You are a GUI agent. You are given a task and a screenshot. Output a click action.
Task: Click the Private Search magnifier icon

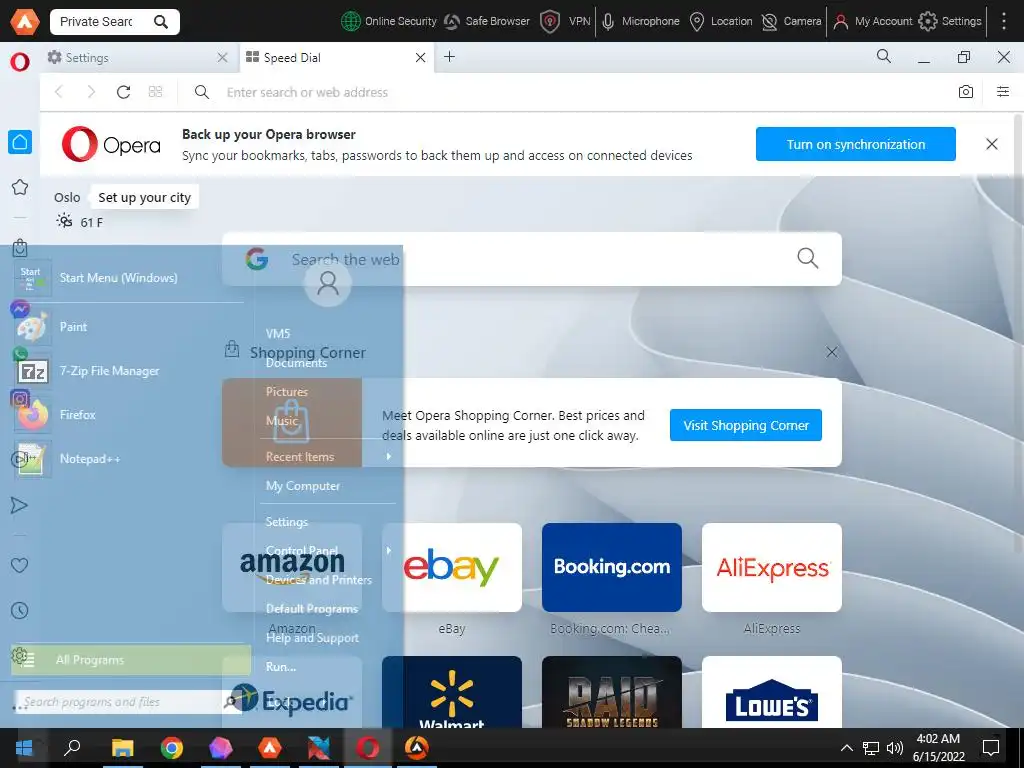161,22
